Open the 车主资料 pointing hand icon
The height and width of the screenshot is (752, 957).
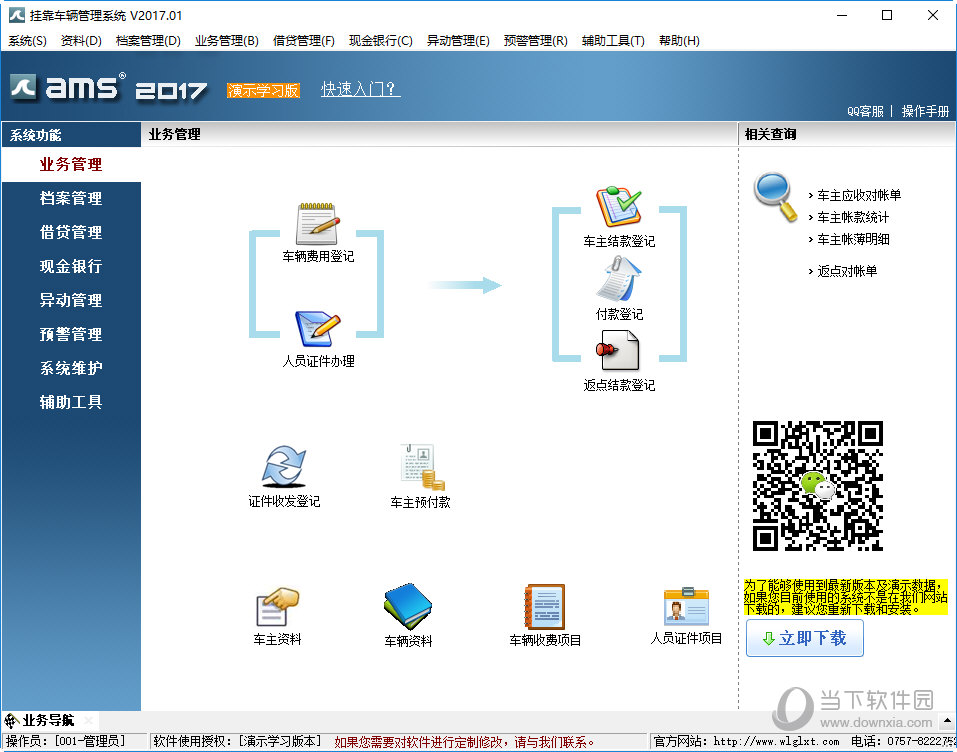(x=278, y=607)
